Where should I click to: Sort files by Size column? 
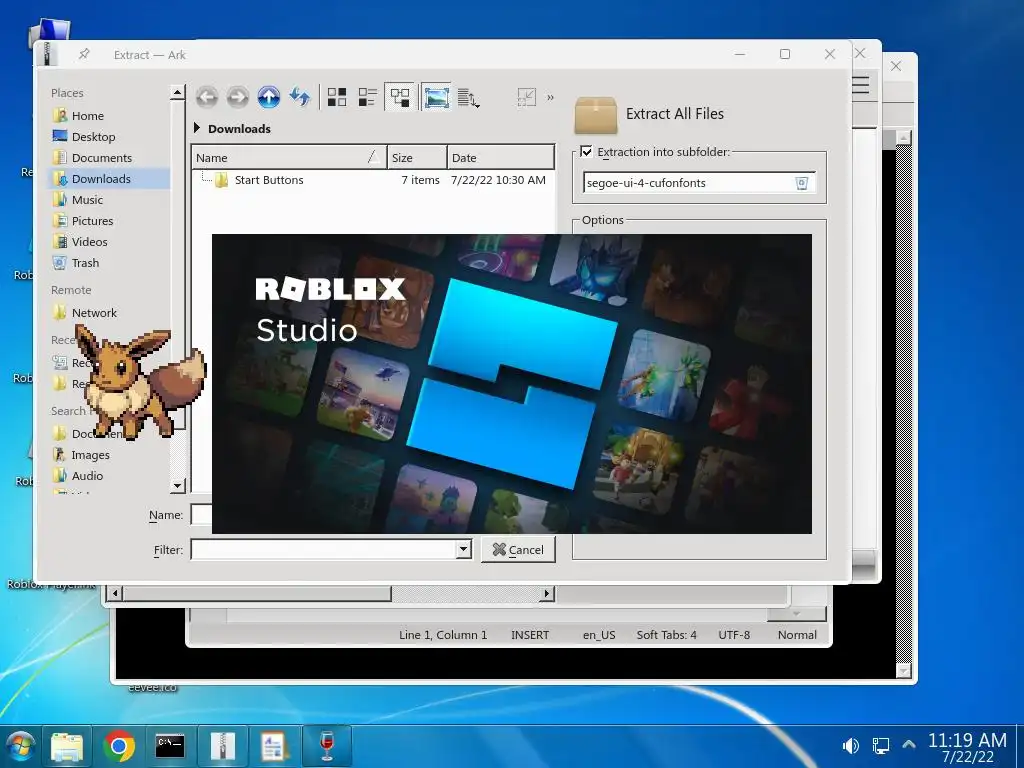[x=417, y=157]
